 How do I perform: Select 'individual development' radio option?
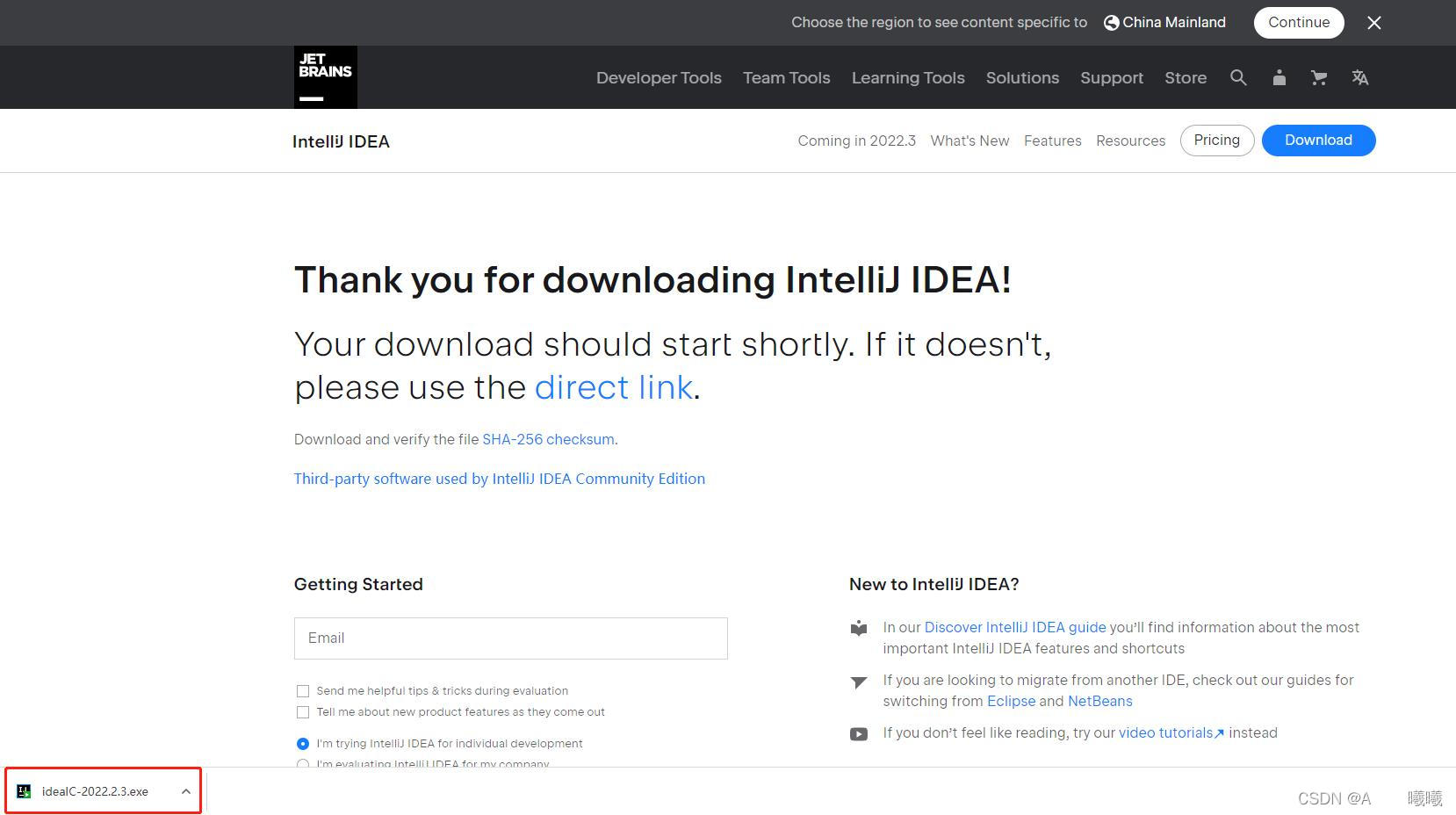(303, 744)
